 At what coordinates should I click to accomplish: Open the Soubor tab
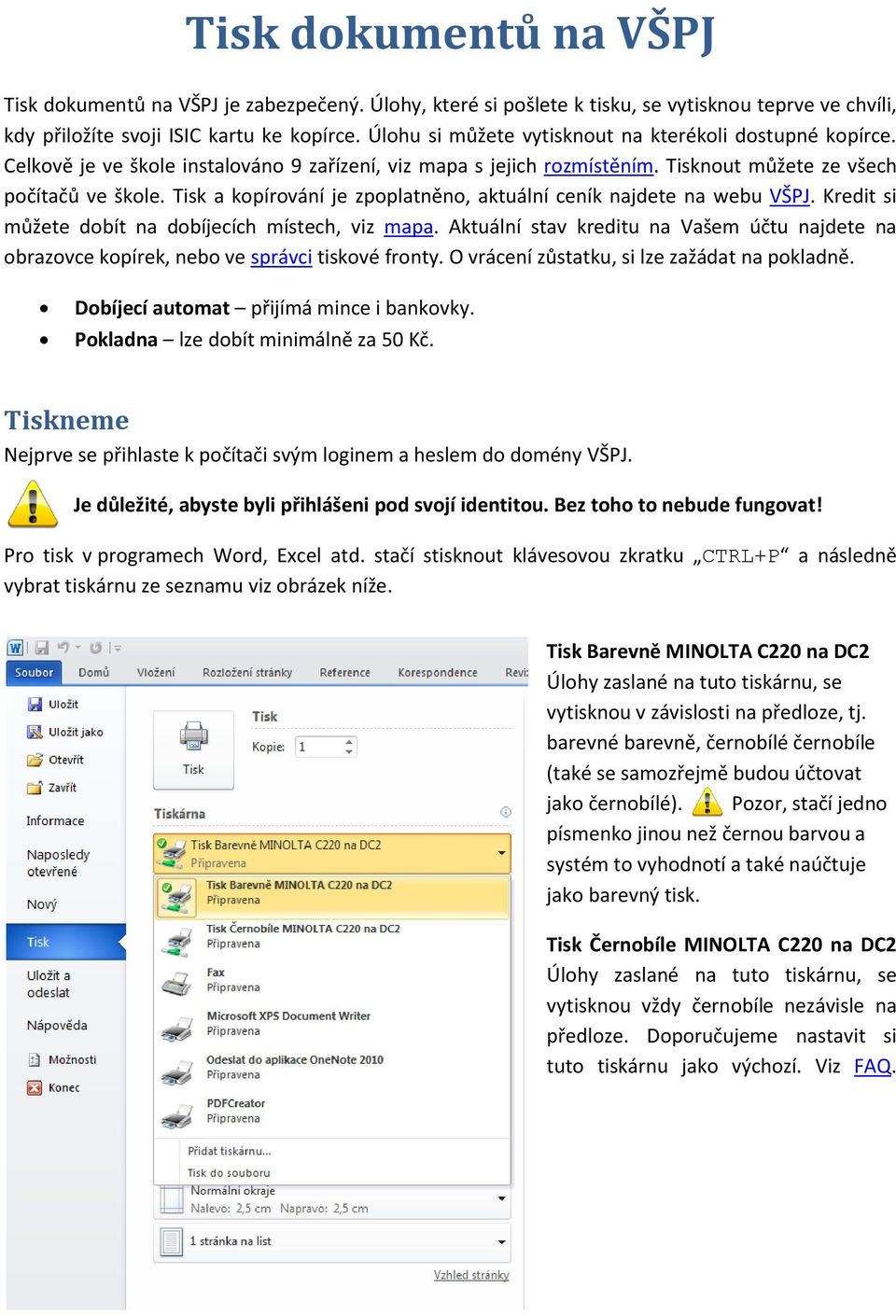[x=35, y=672]
